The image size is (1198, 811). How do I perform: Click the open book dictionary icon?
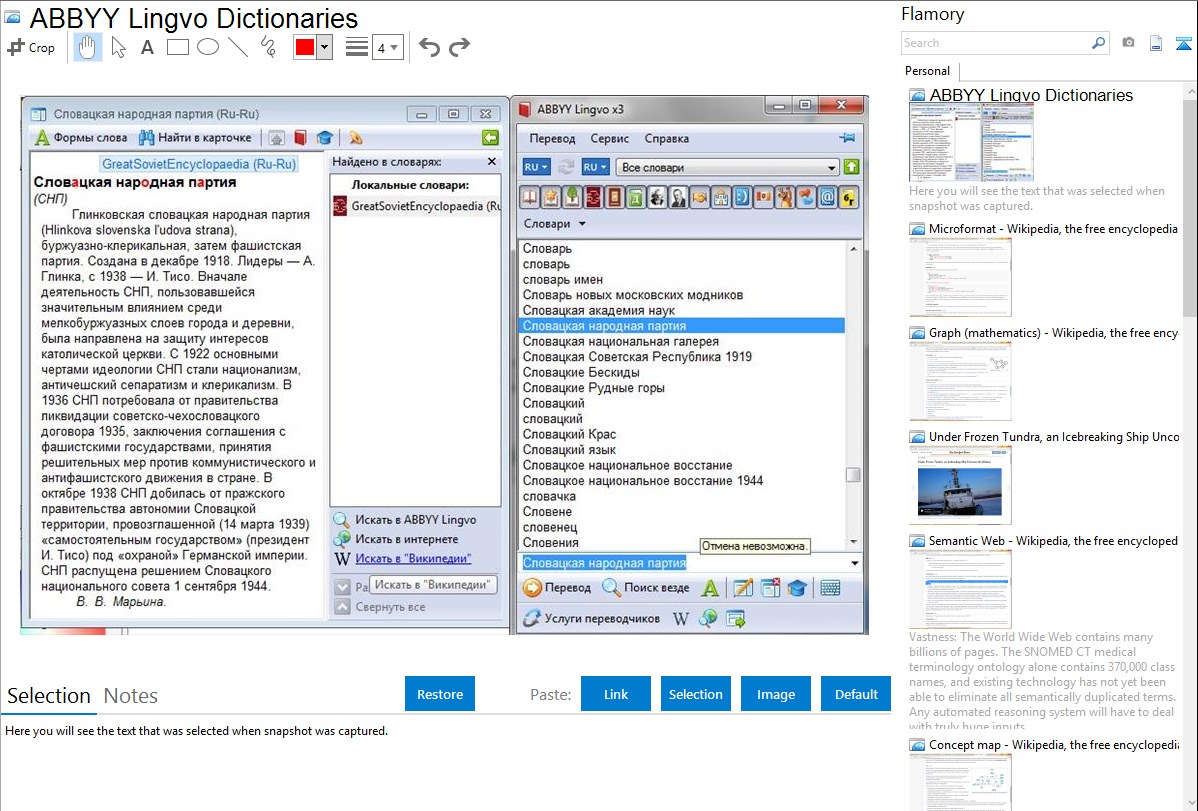click(529, 198)
